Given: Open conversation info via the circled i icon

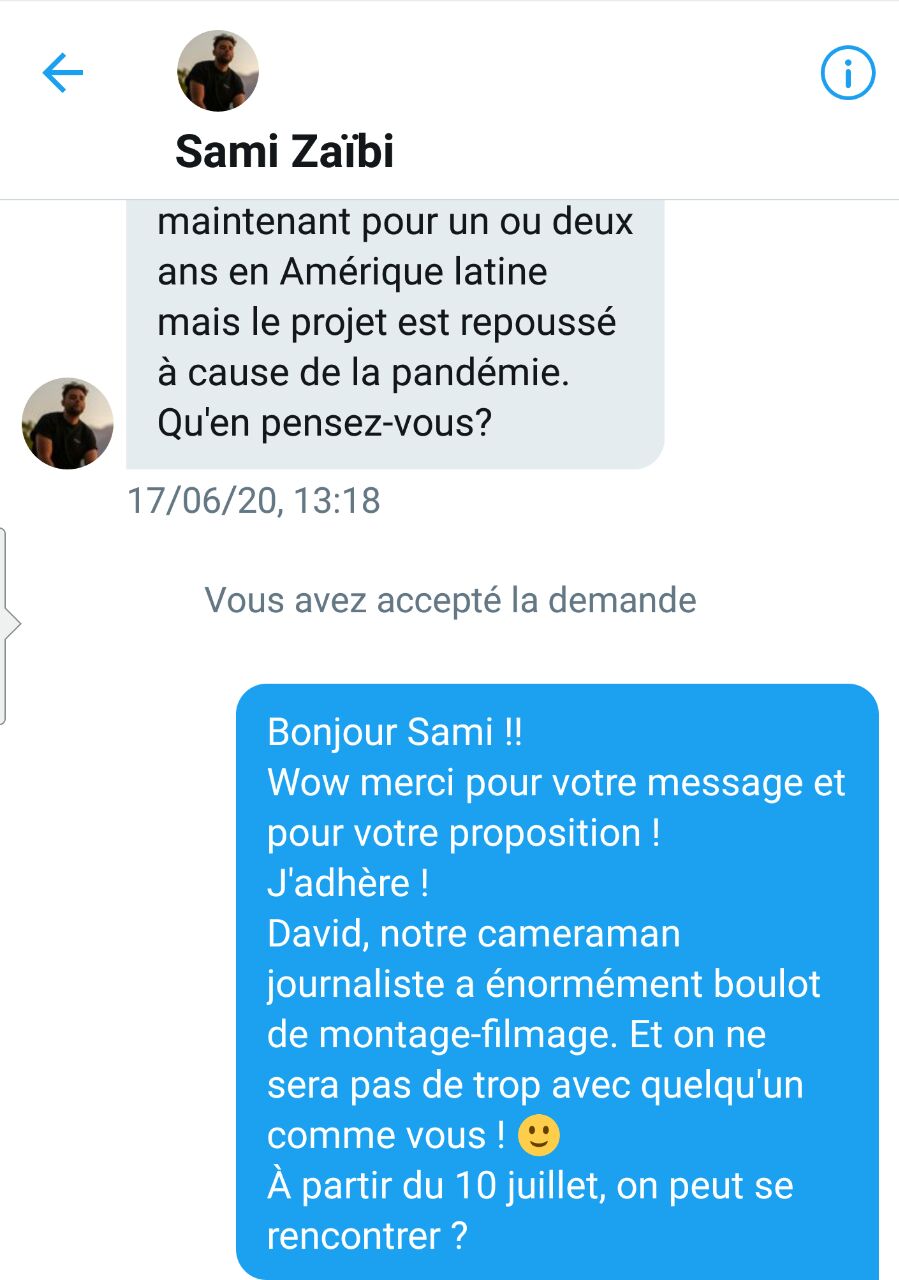Looking at the screenshot, I should point(847,73).
